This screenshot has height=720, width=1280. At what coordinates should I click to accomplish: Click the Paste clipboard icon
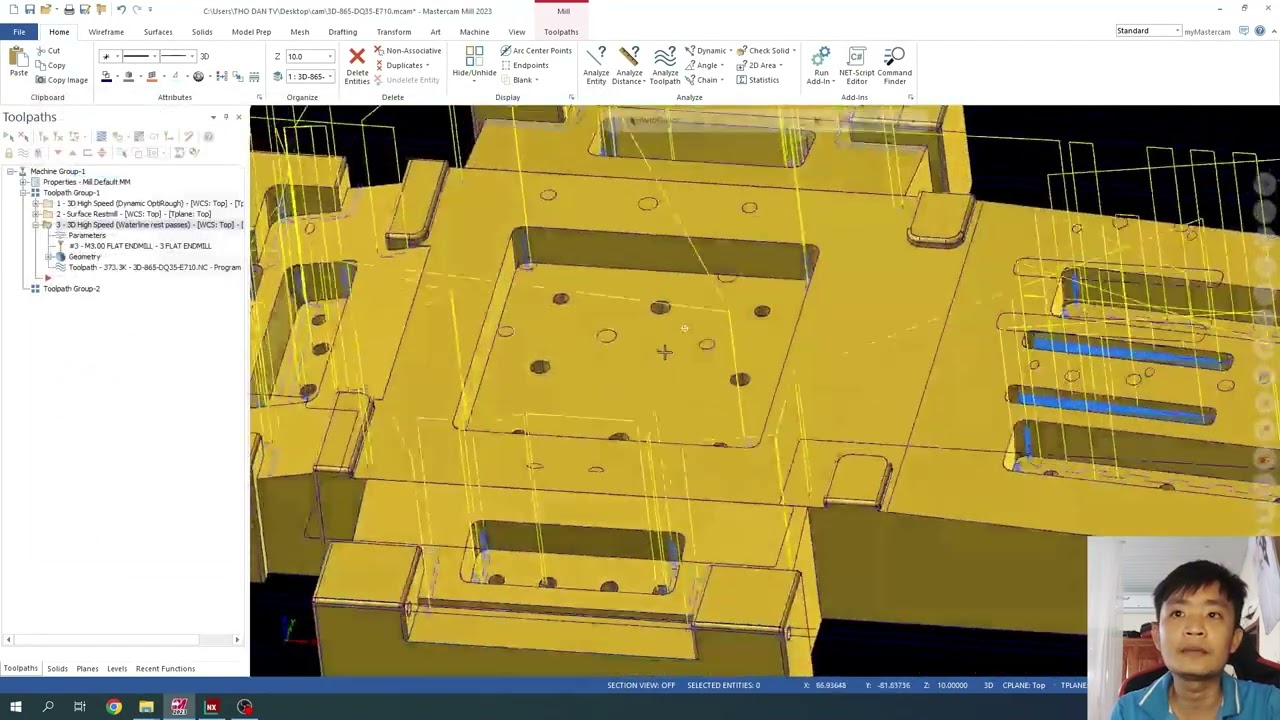coord(18,57)
